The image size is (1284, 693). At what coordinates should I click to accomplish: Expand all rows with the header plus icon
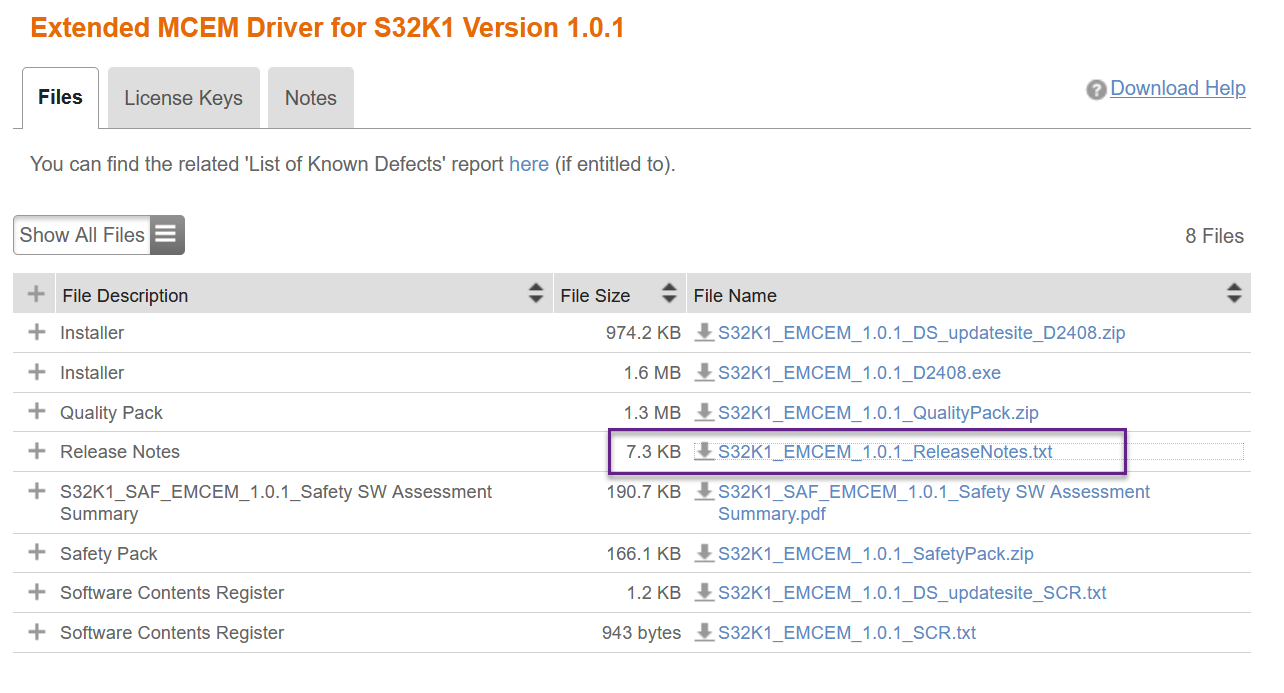[x=36, y=294]
